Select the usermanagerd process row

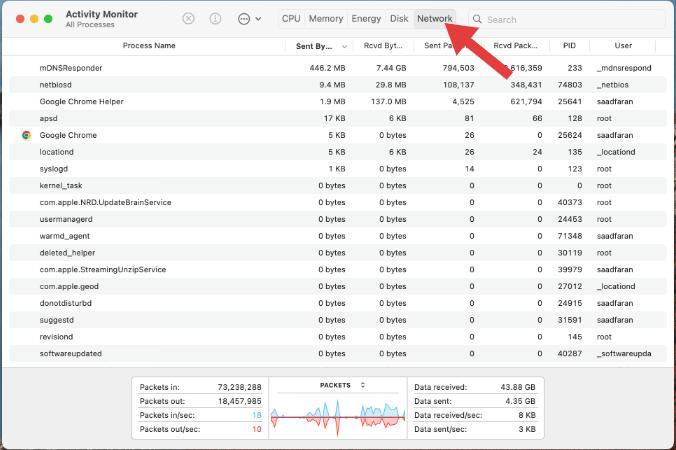coord(338,219)
